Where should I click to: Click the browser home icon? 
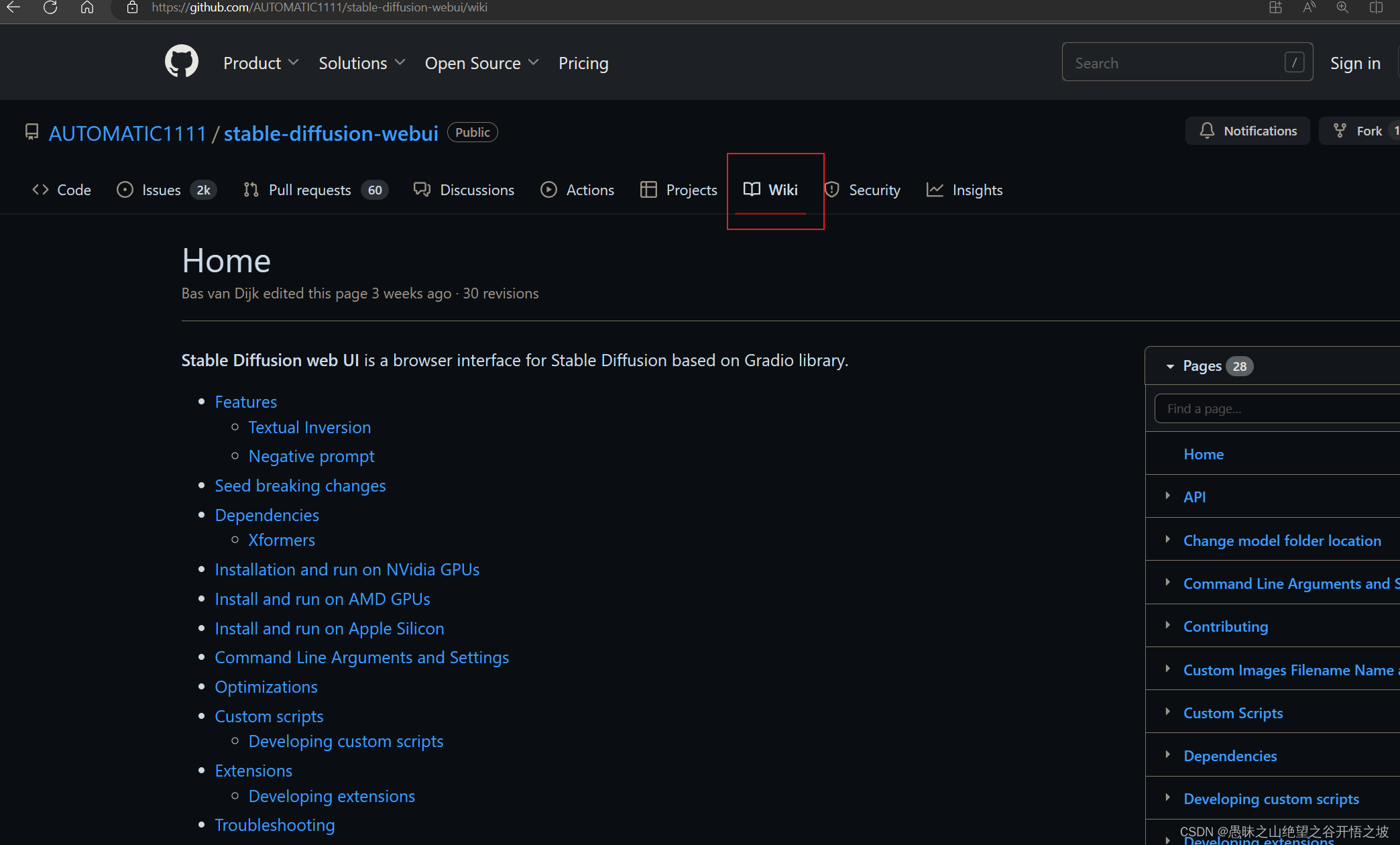(x=87, y=8)
